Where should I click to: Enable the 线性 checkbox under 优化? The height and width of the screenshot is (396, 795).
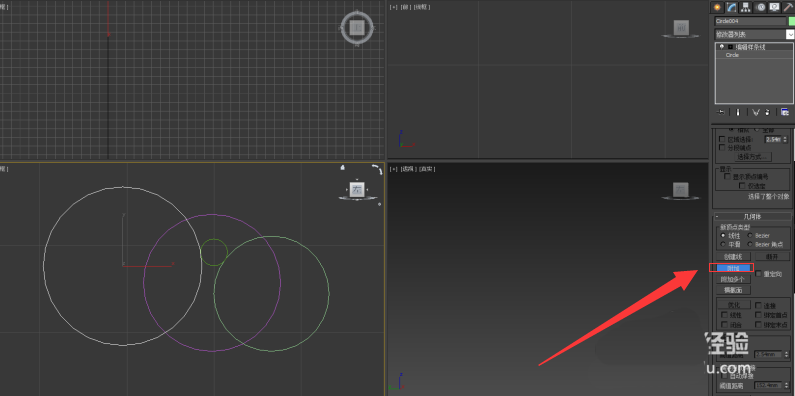pyautogui.click(x=724, y=315)
